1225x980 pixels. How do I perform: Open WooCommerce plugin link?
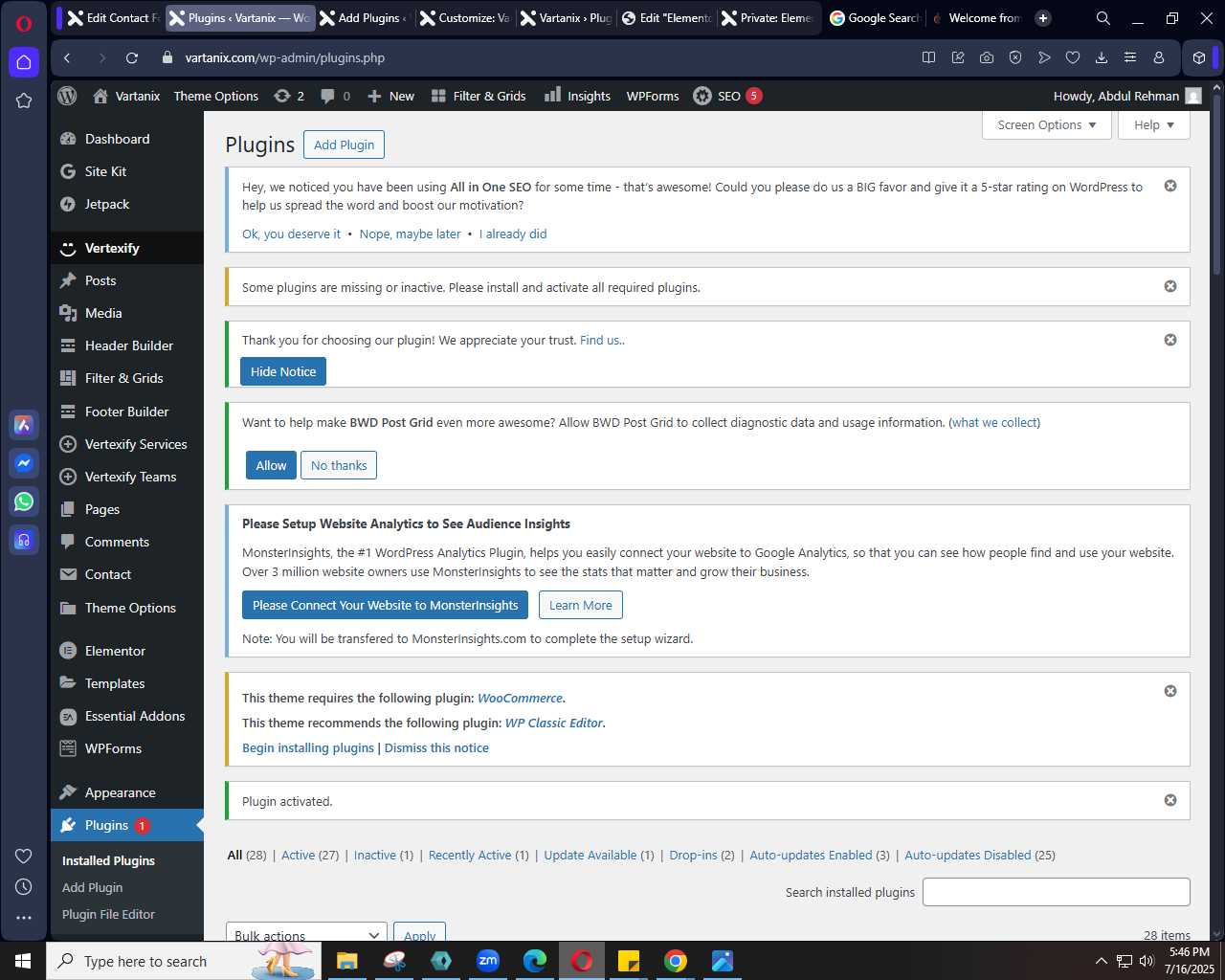[521, 698]
